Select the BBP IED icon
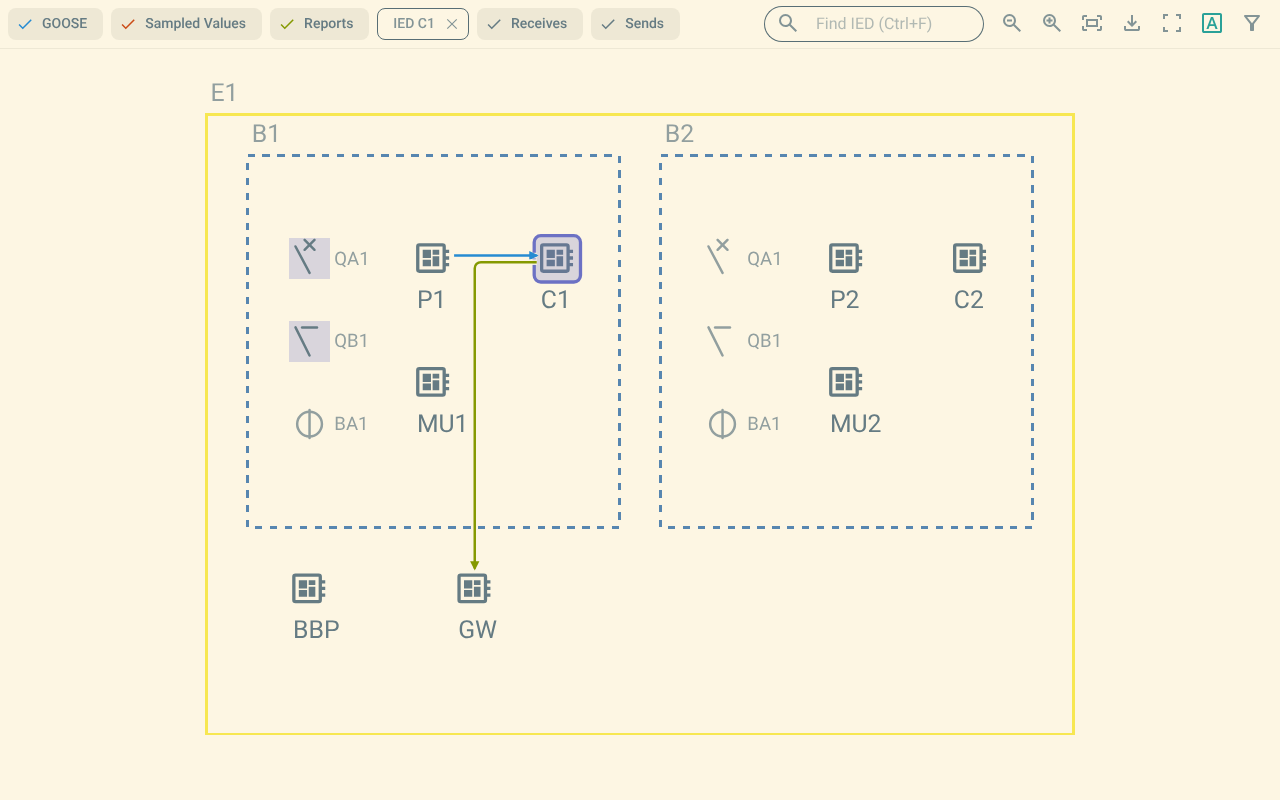 click(x=308, y=588)
